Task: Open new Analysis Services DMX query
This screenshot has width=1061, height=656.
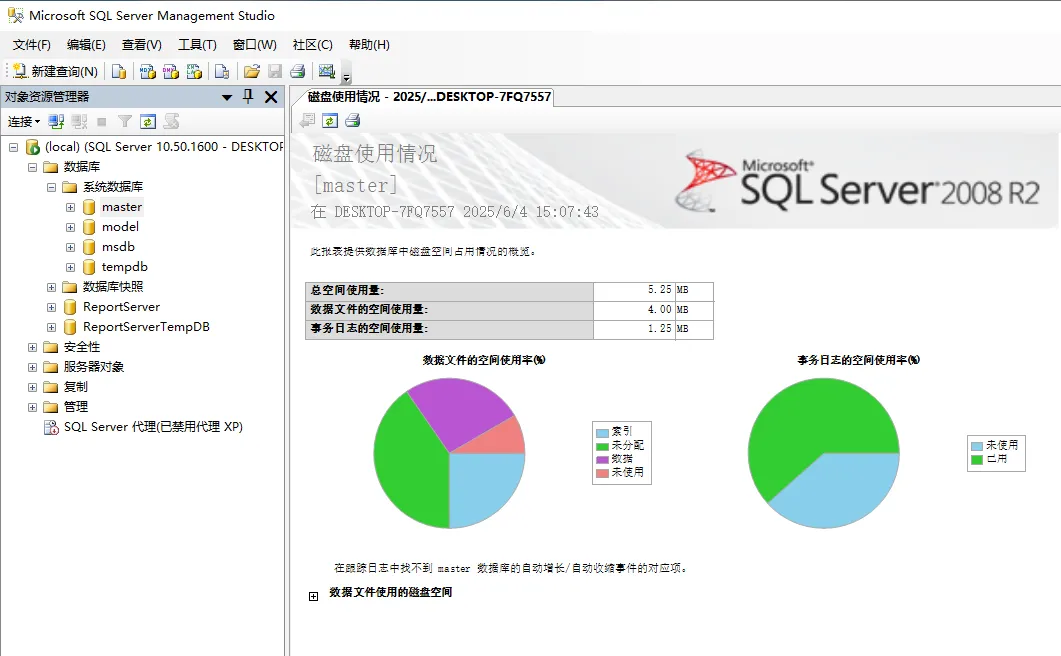Action: tap(171, 71)
